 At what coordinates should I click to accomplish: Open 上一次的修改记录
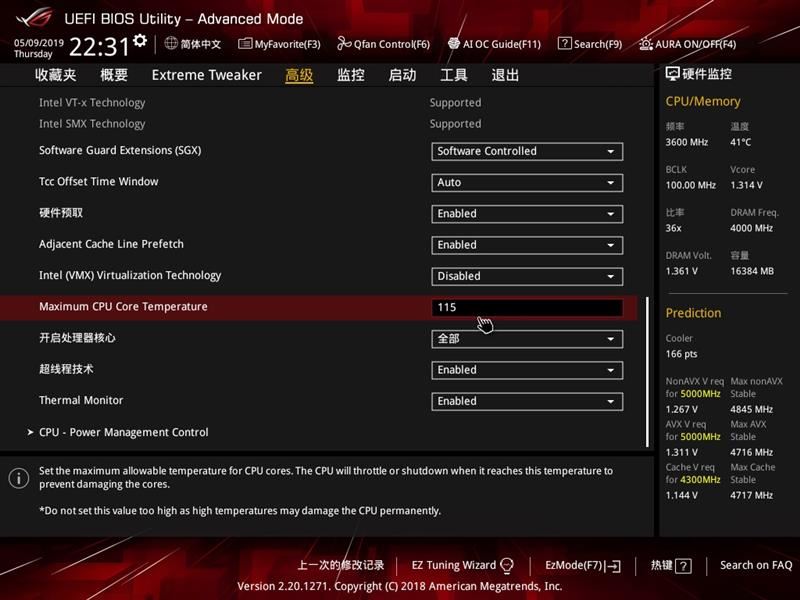tap(341, 565)
